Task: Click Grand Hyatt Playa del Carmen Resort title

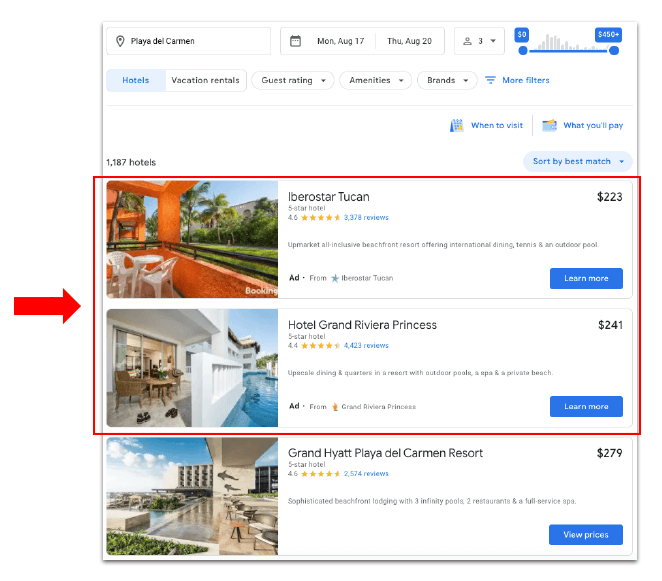Action: pyautogui.click(x=385, y=453)
